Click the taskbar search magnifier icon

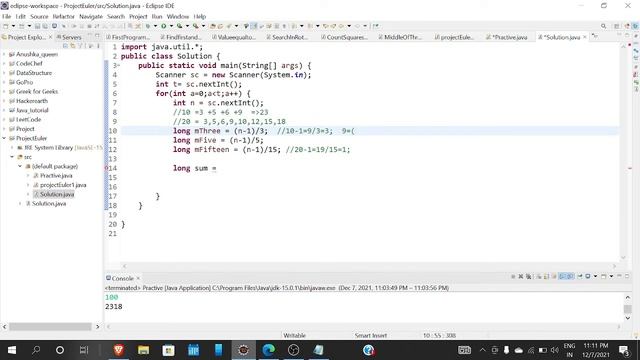tap(36, 350)
